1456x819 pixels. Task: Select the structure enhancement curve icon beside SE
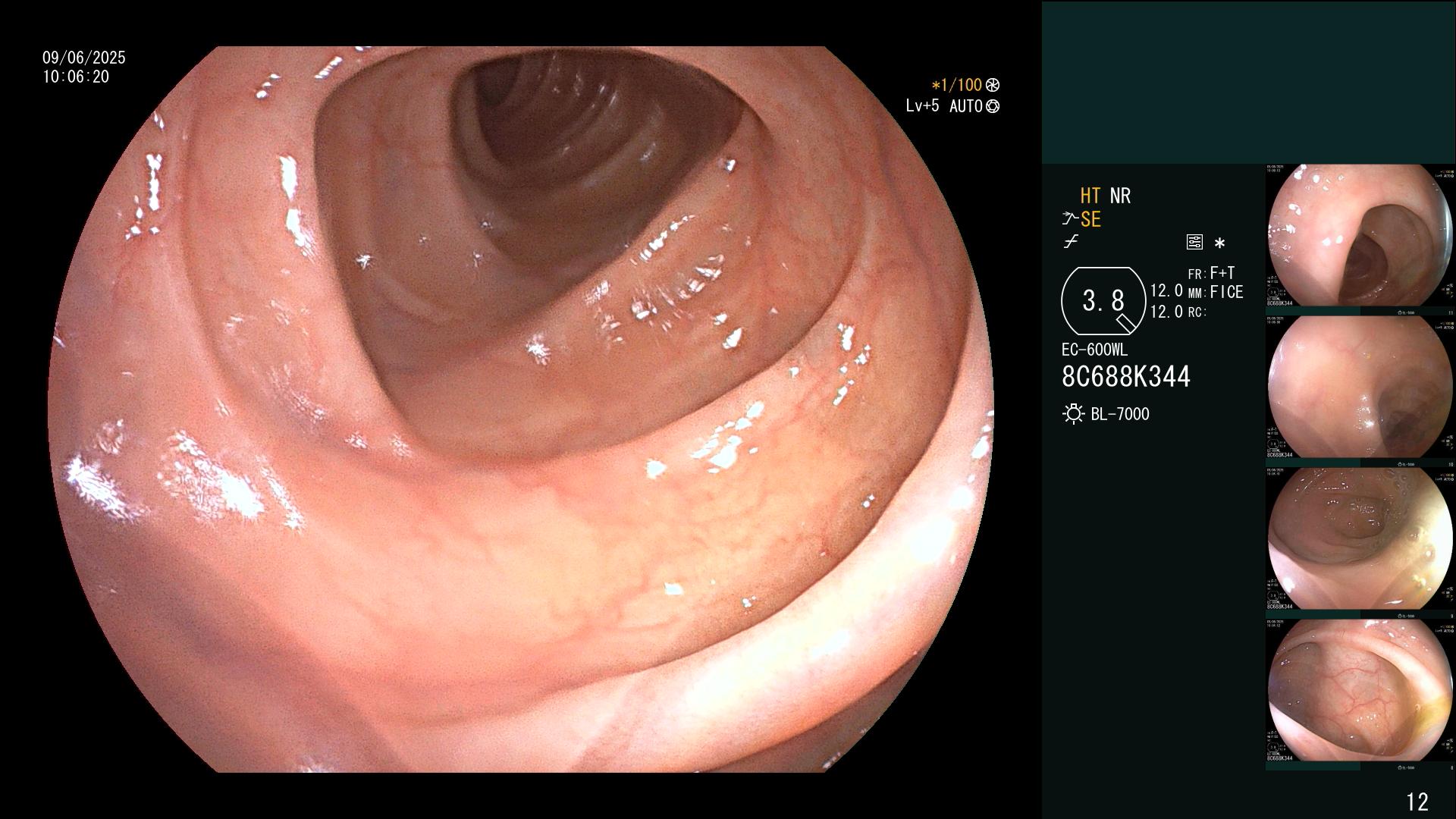[1070, 219]
